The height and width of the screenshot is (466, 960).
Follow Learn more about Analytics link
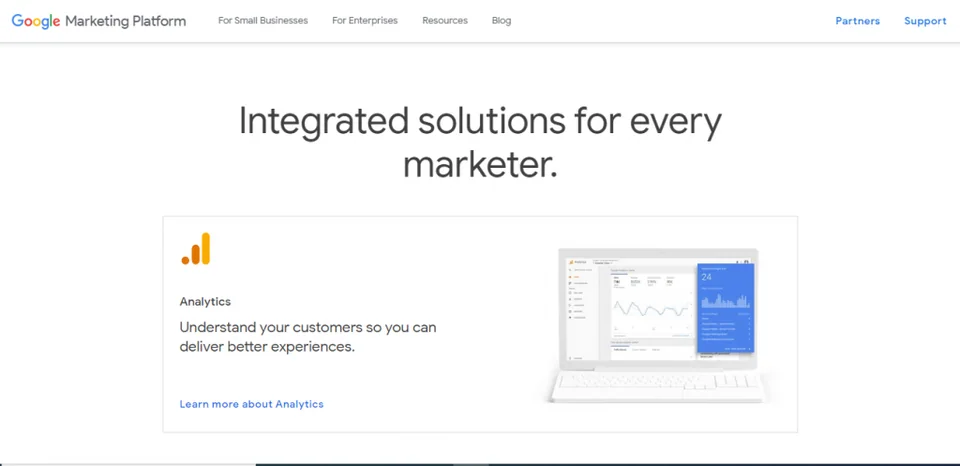click(252, 404)
